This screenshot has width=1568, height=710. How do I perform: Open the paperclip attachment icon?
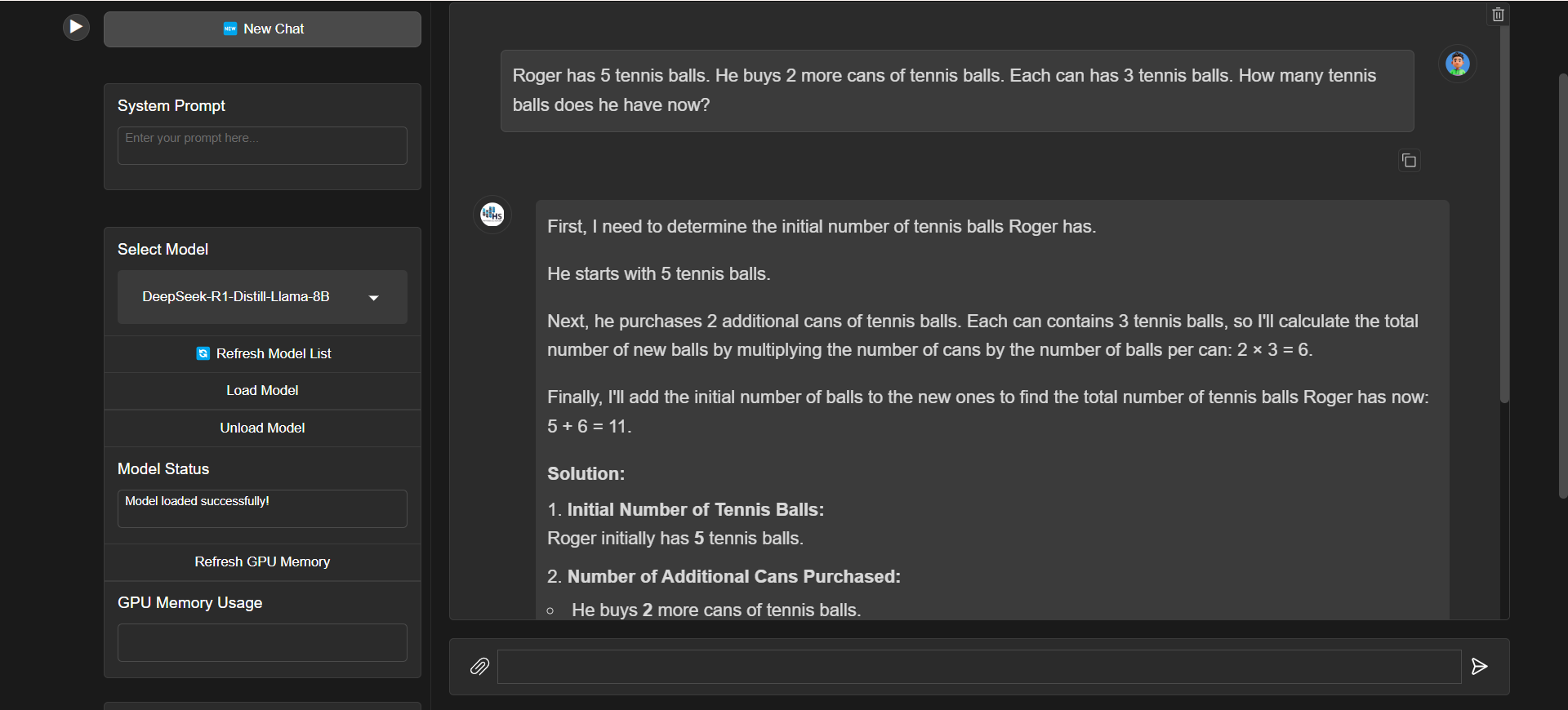click(480, 667)
